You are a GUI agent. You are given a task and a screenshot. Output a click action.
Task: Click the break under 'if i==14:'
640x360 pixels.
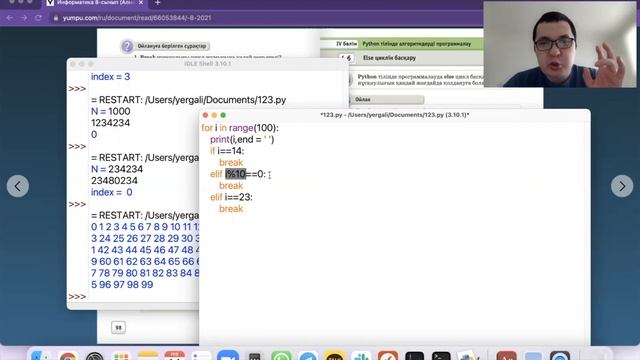[231, 162]
